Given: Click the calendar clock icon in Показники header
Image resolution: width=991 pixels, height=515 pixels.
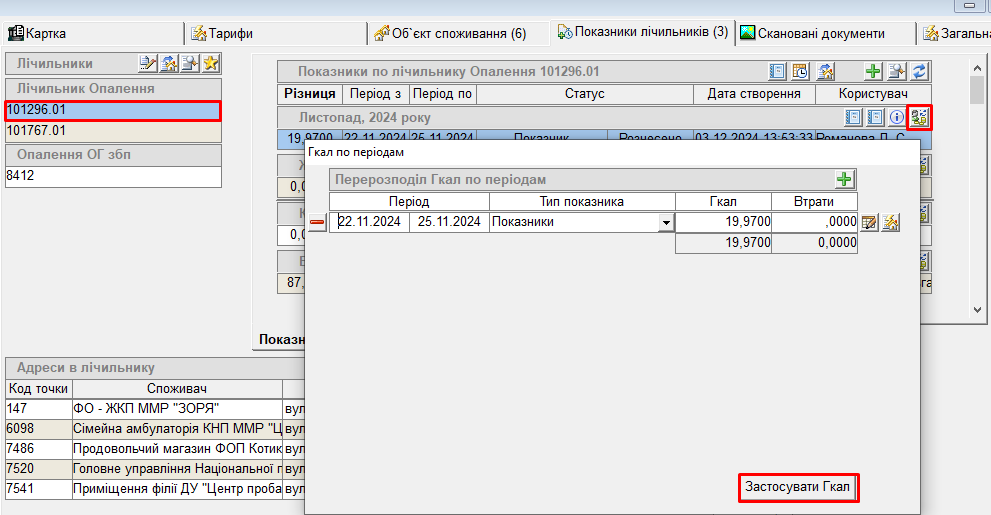Looking at the screenshot, I should (x=801, y=71).
